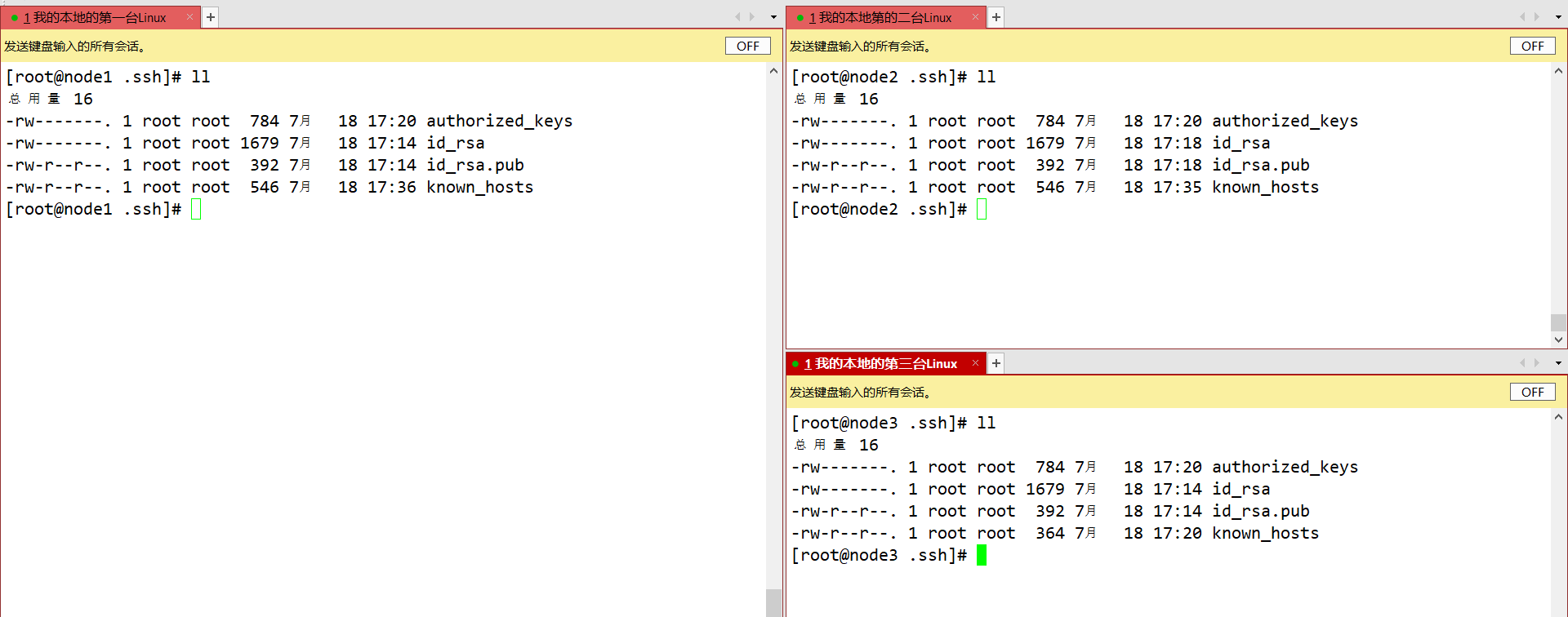Click id_rsa.pub in node3 listing
1568x617 pixels.
pos(1260,511)
